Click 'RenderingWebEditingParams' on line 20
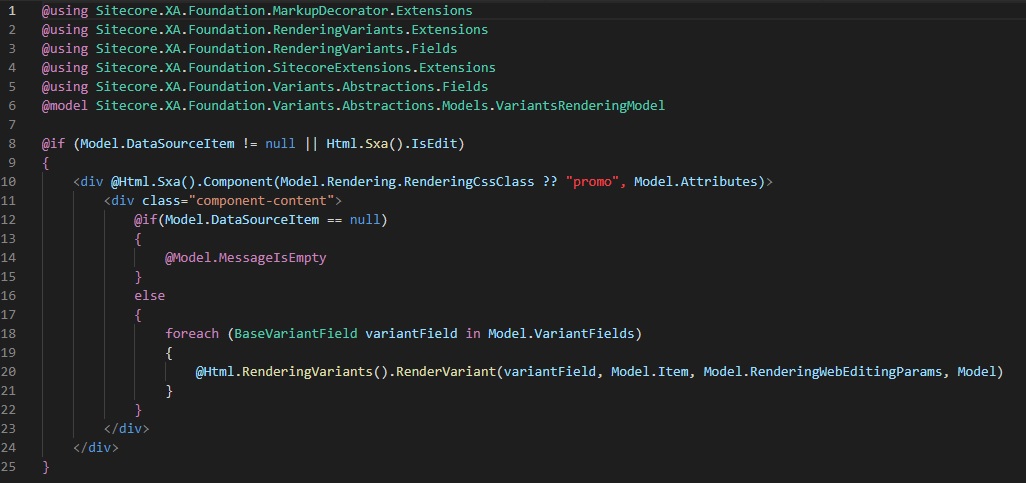 pyautogui.click(x=846, y=372)
